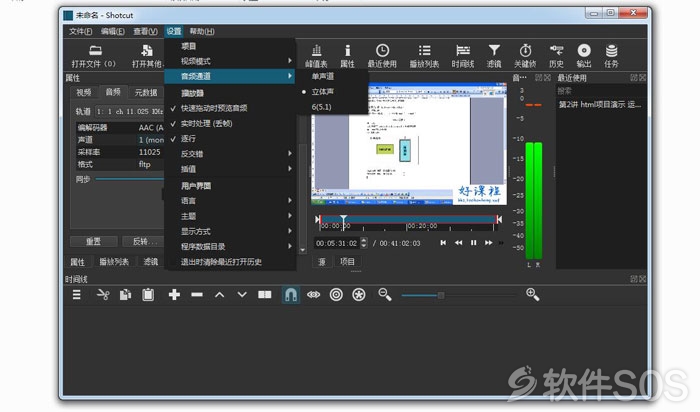Click the timeline Append plus icon
The width and height of the screenshot is (700, 412).
[174, 295]
